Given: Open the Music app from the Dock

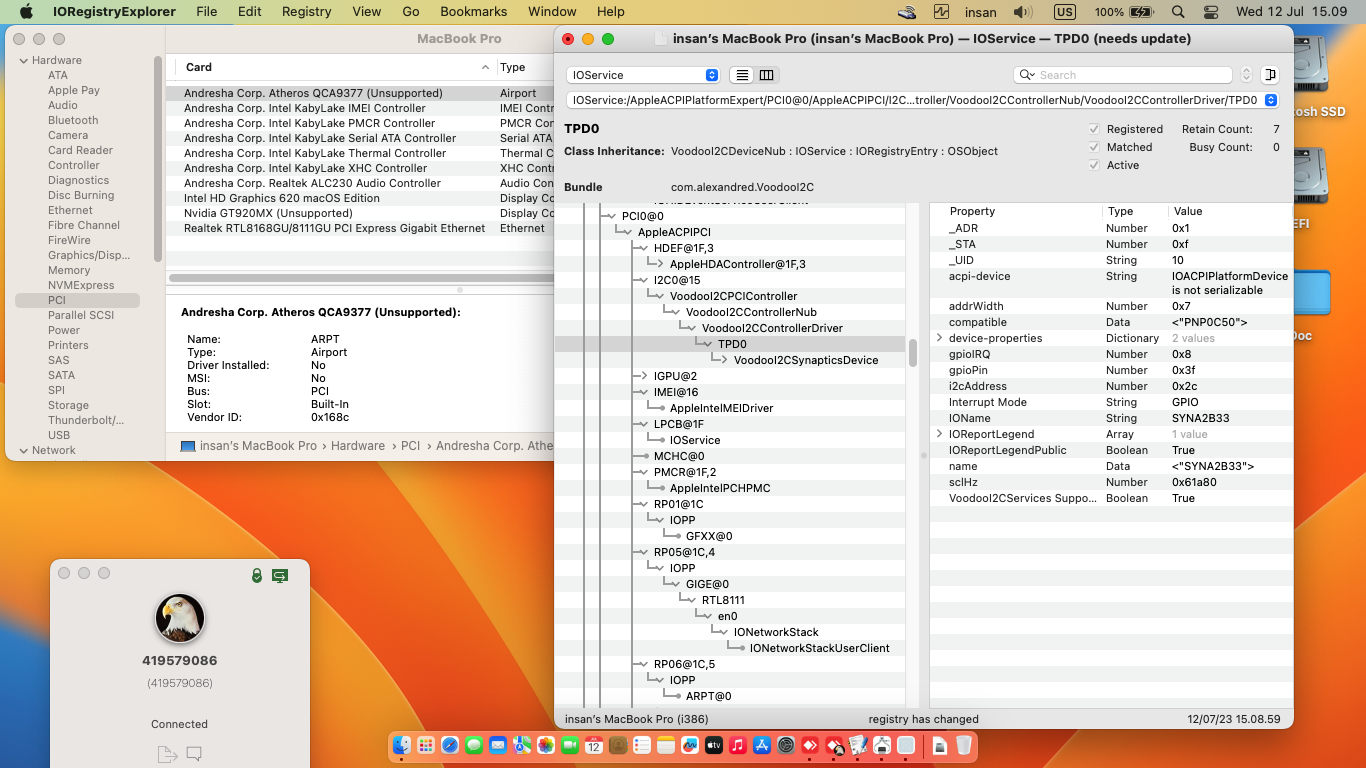Looking at the screenshot, I should [x=737, y=745].
